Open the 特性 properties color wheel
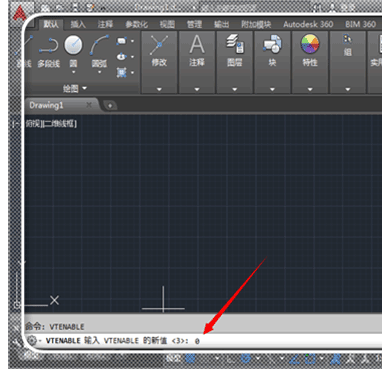This screenshot has height=375, width=382. [310, 44]
